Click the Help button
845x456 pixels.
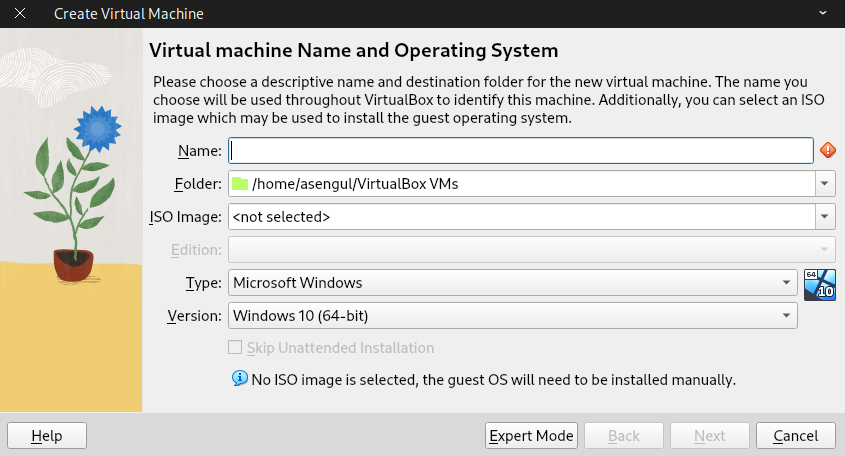click(x=47, y=436)
